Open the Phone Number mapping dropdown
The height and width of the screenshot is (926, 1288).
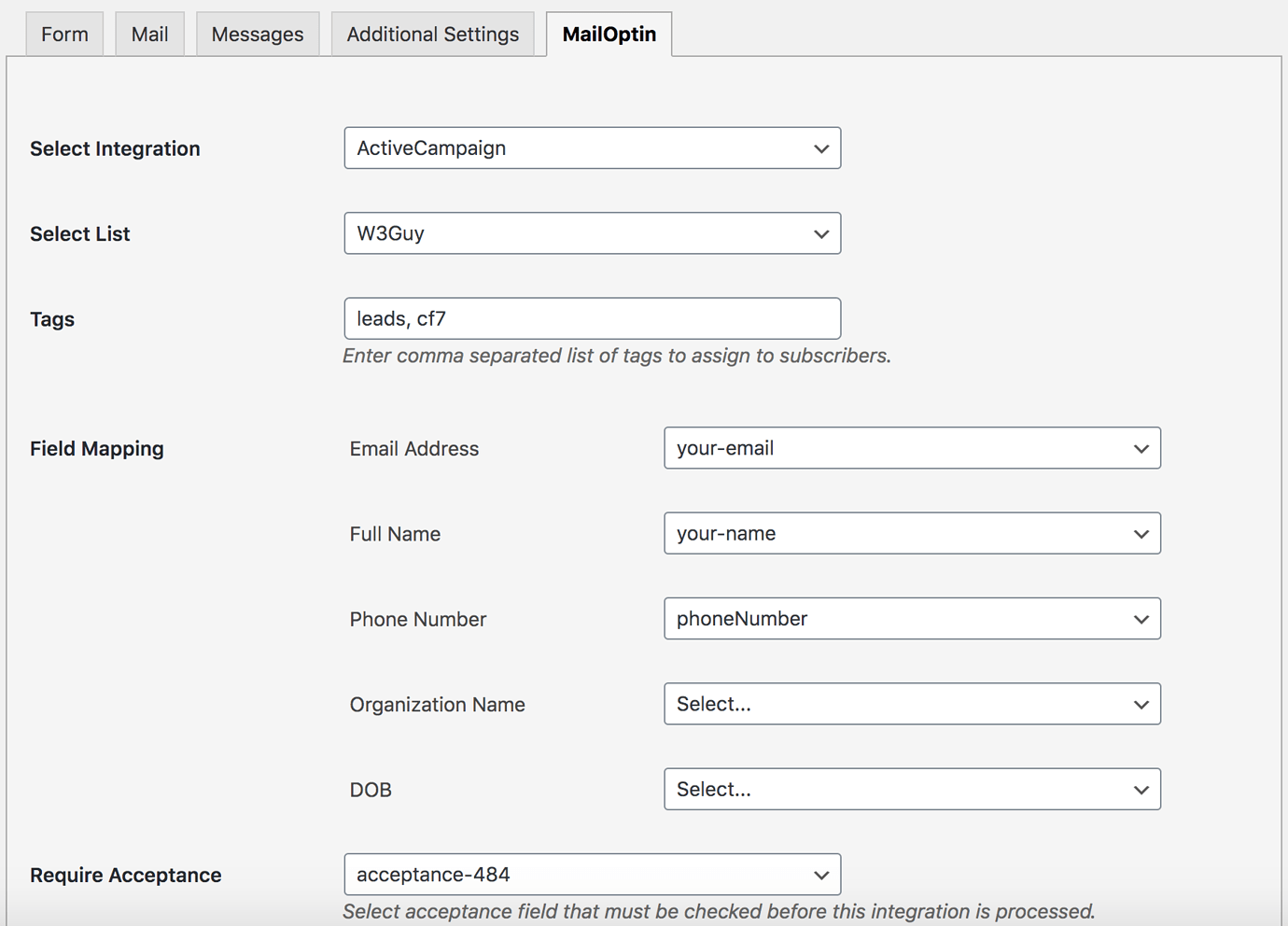coord(911,619)
